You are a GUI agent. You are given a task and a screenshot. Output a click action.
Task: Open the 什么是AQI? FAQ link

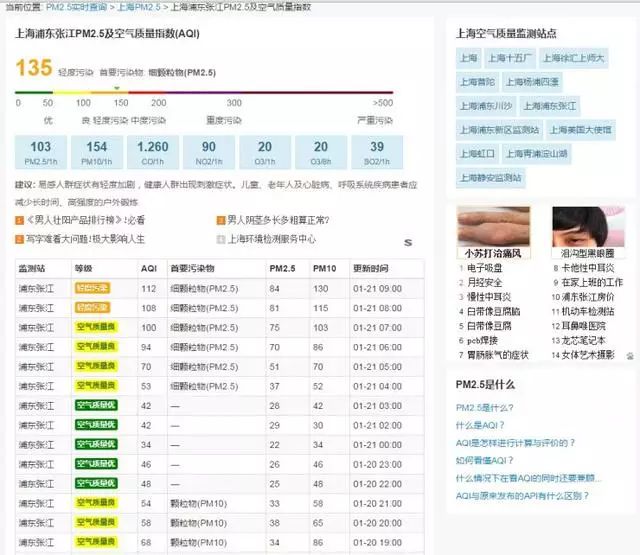[x=480, y=425]
